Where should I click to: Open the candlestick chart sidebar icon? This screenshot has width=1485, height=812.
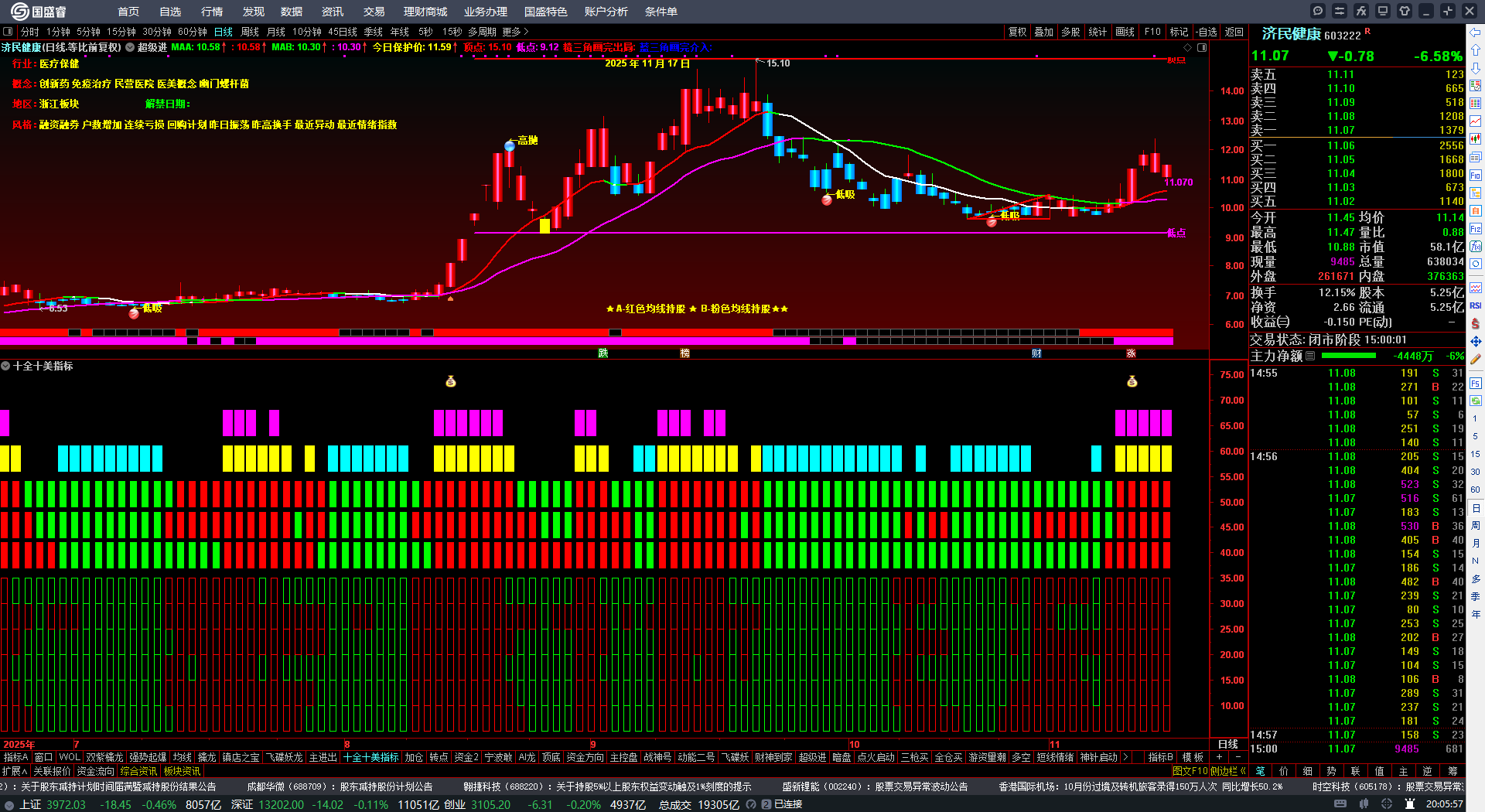click(x=1476, y=139)
